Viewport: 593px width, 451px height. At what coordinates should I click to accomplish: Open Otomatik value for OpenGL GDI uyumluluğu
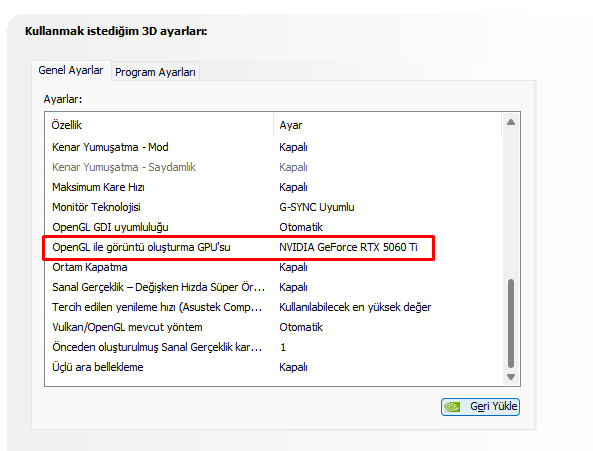pos(301,227)
